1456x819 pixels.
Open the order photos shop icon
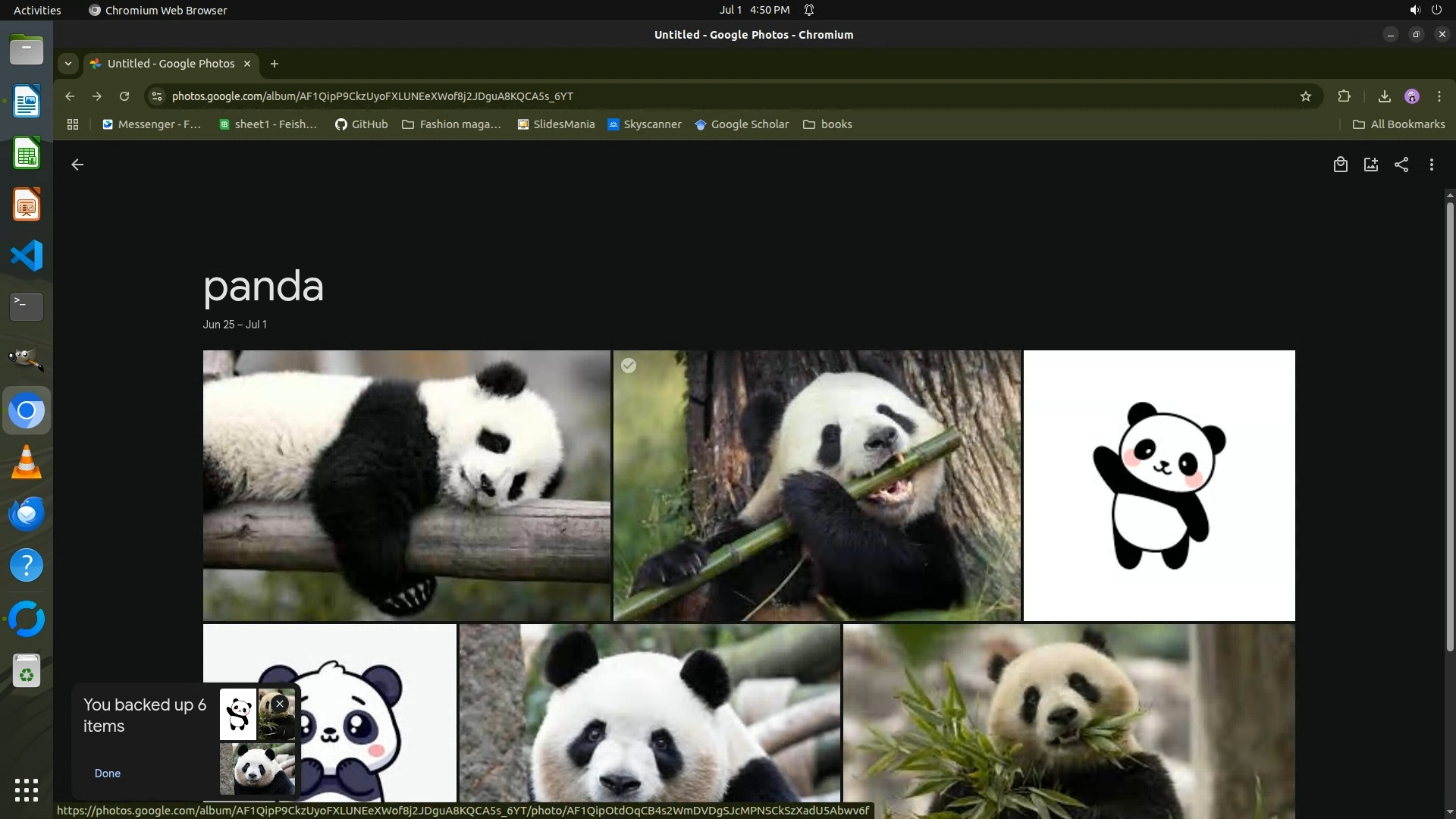(x=1340, y=165)
